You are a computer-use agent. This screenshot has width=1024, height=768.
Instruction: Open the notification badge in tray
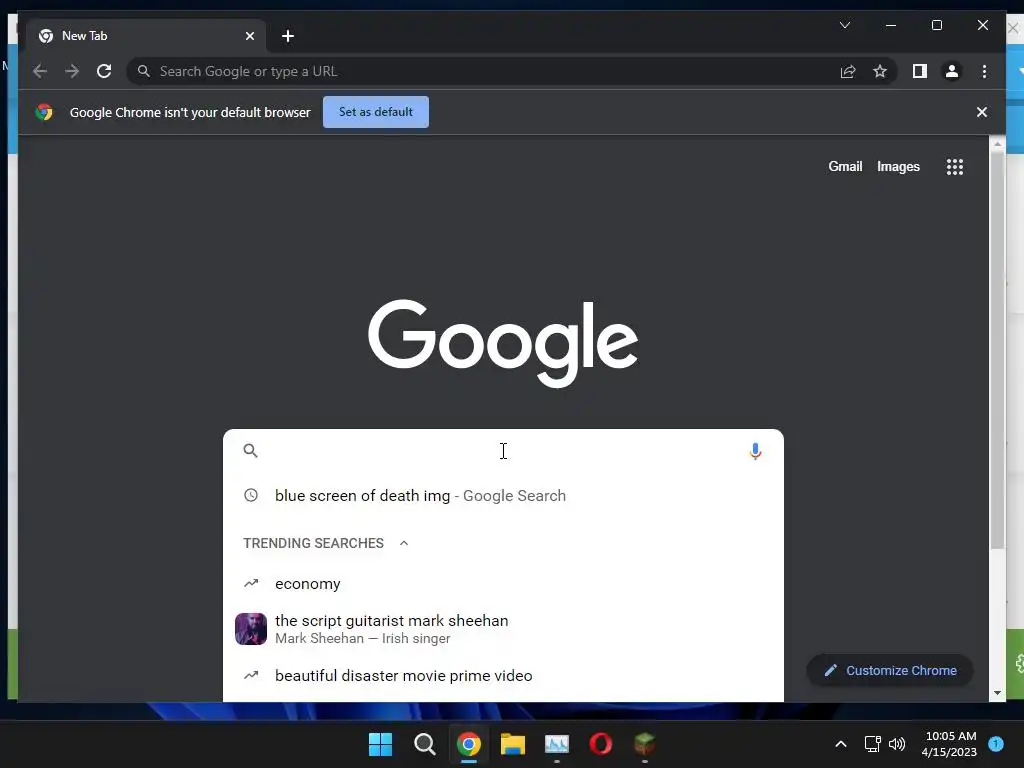tap(995, 743)
